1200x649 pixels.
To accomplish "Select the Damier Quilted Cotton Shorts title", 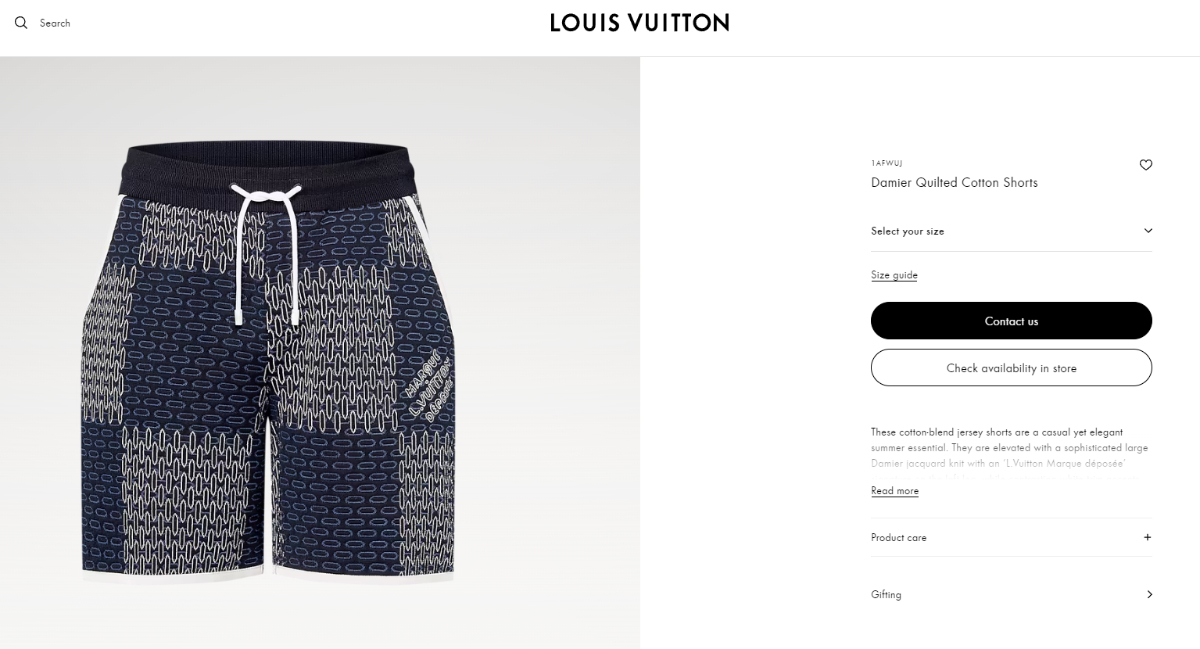I will [x=954, y=183].
